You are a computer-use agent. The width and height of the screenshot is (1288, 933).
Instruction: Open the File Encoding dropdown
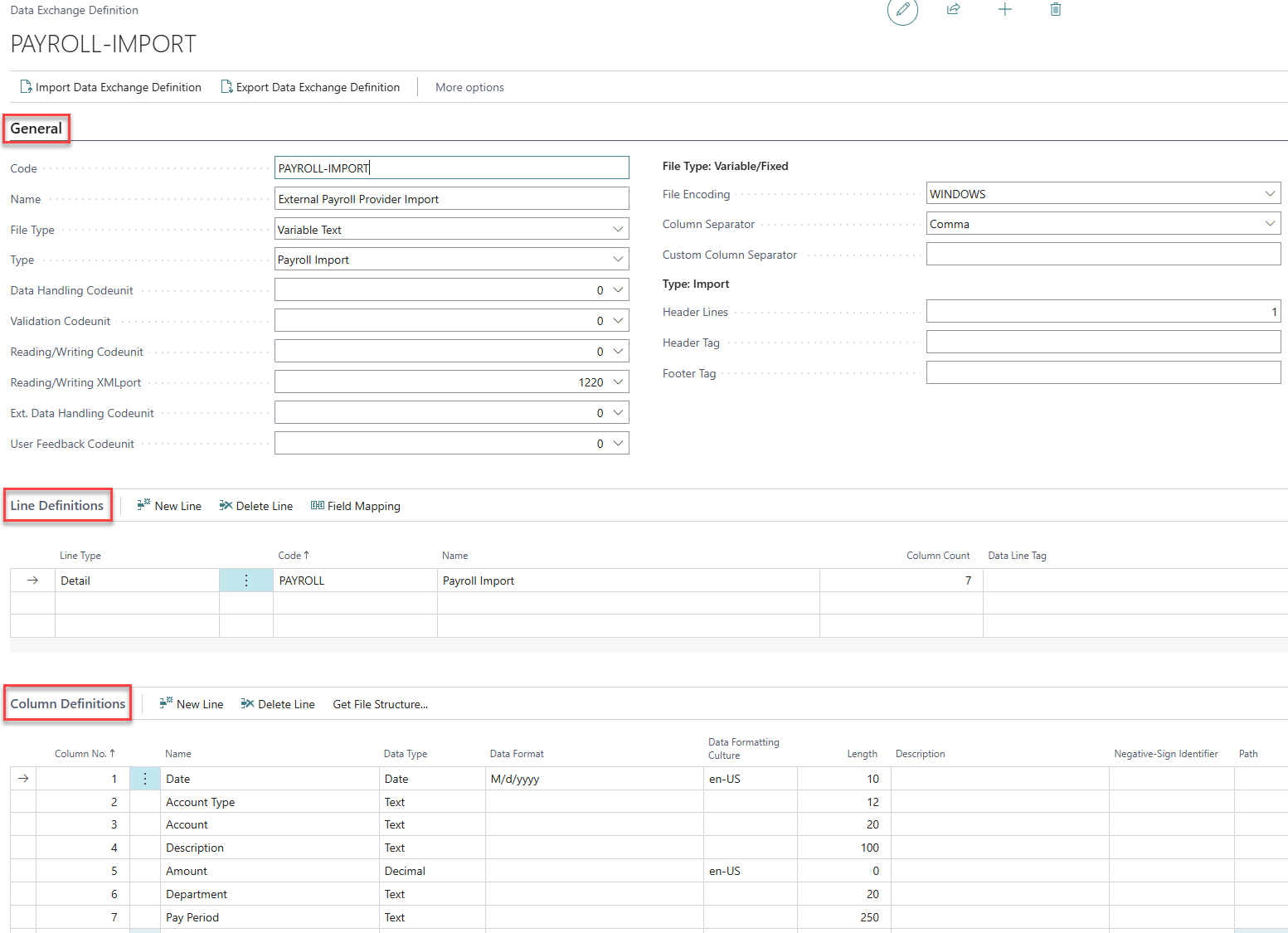coord(1269,192)
